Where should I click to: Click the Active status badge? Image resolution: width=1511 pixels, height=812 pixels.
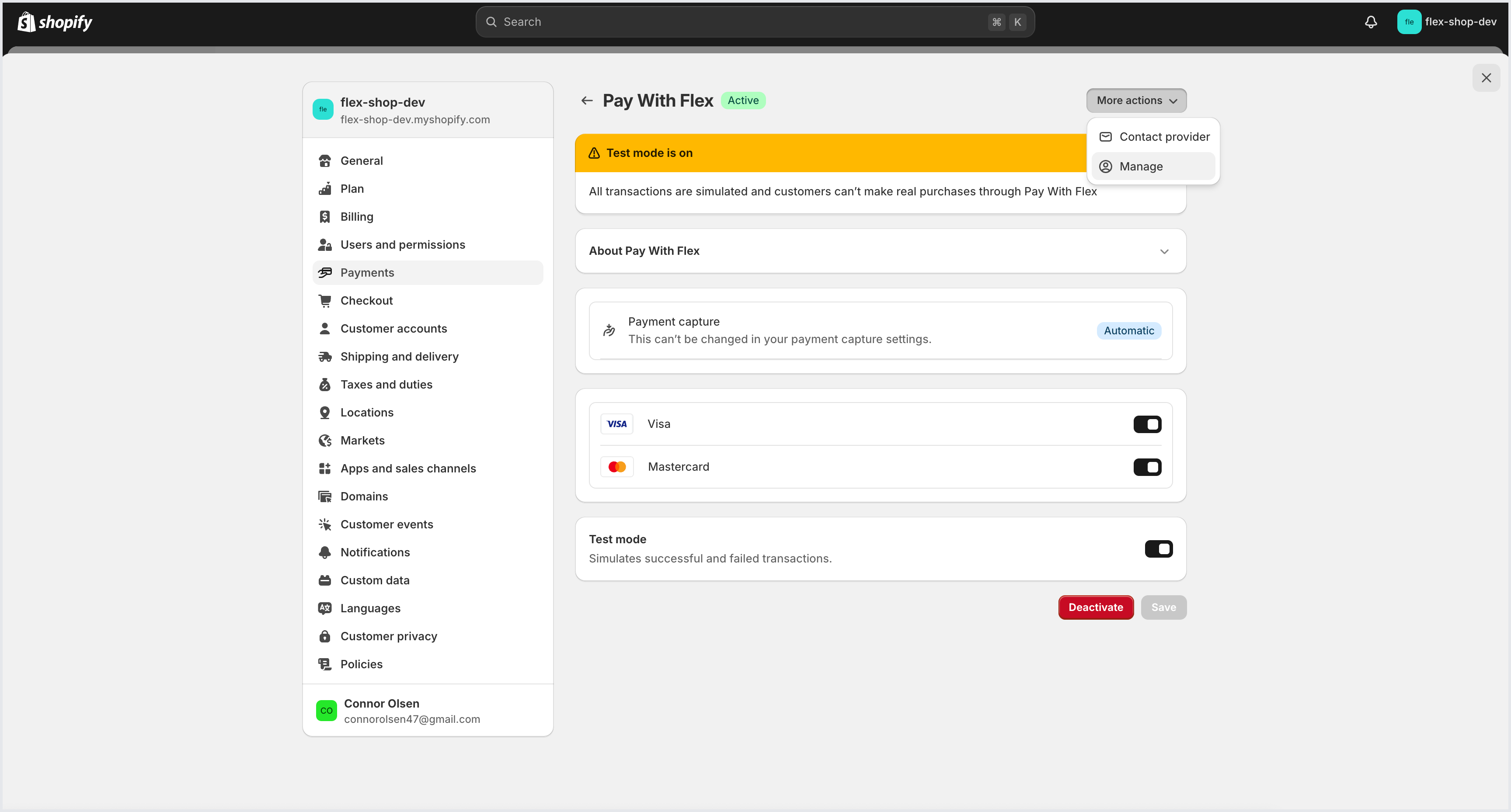[x=742, y=100]
